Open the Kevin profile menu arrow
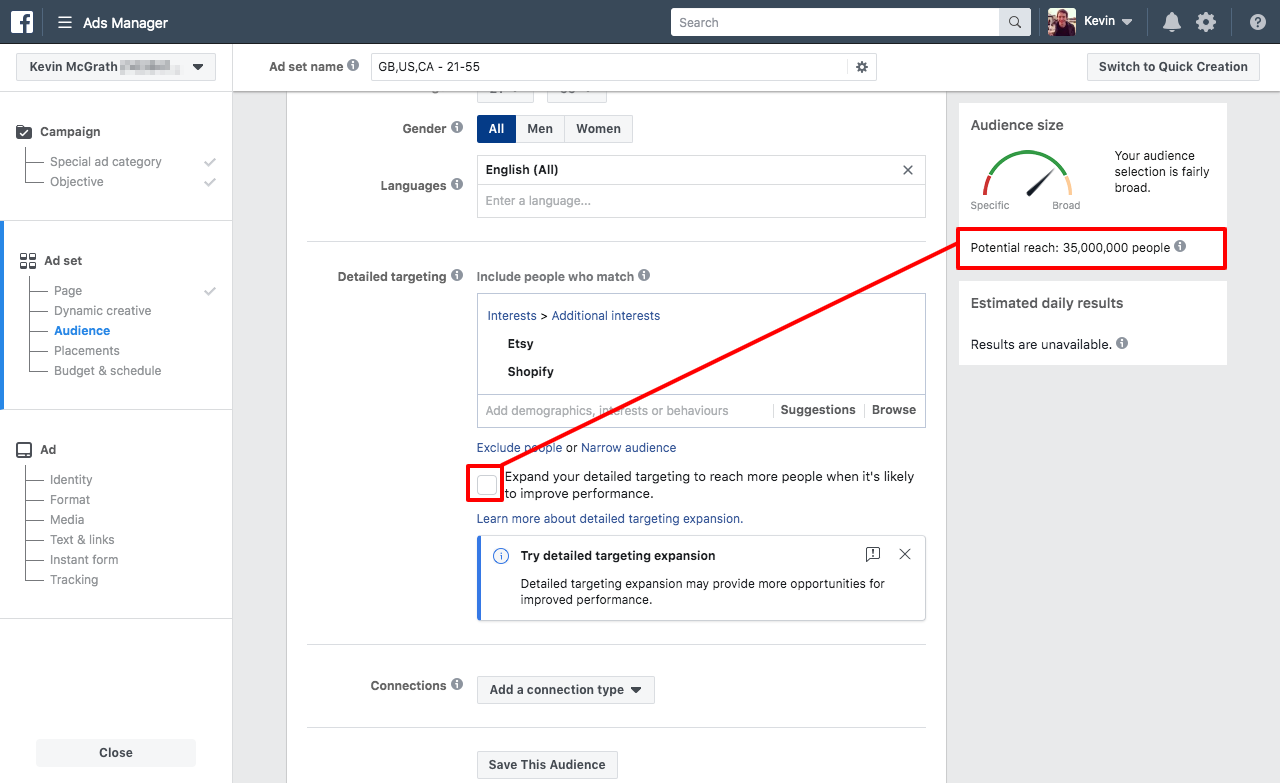 [1127, 22]
